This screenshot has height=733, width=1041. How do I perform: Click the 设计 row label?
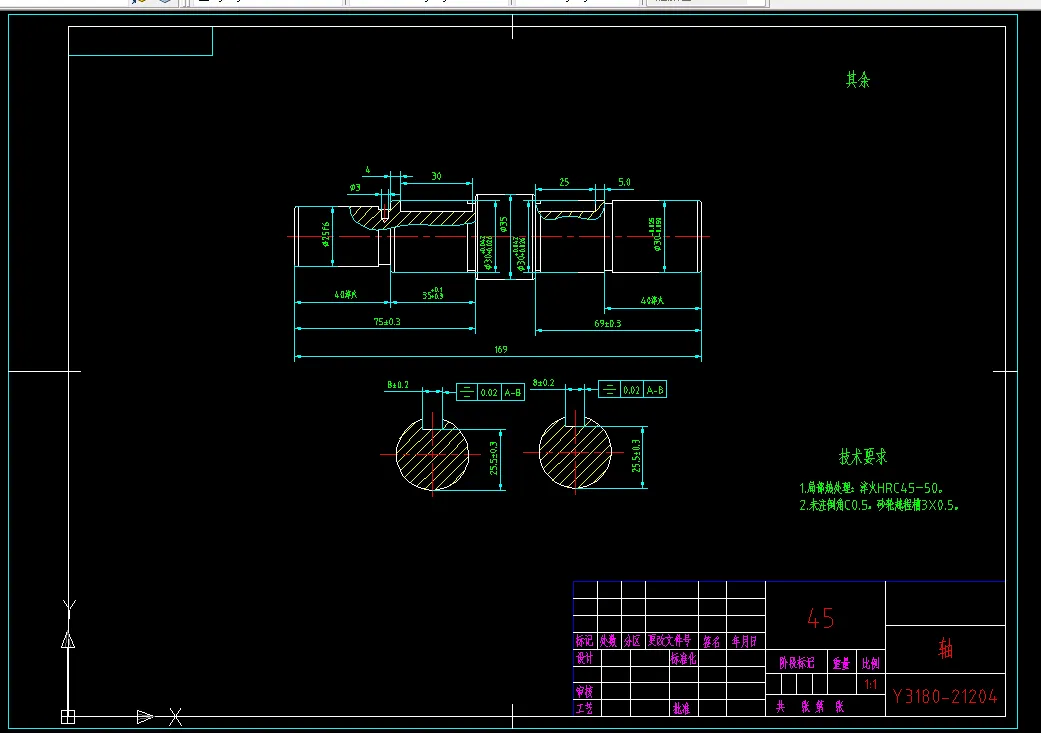584,658
